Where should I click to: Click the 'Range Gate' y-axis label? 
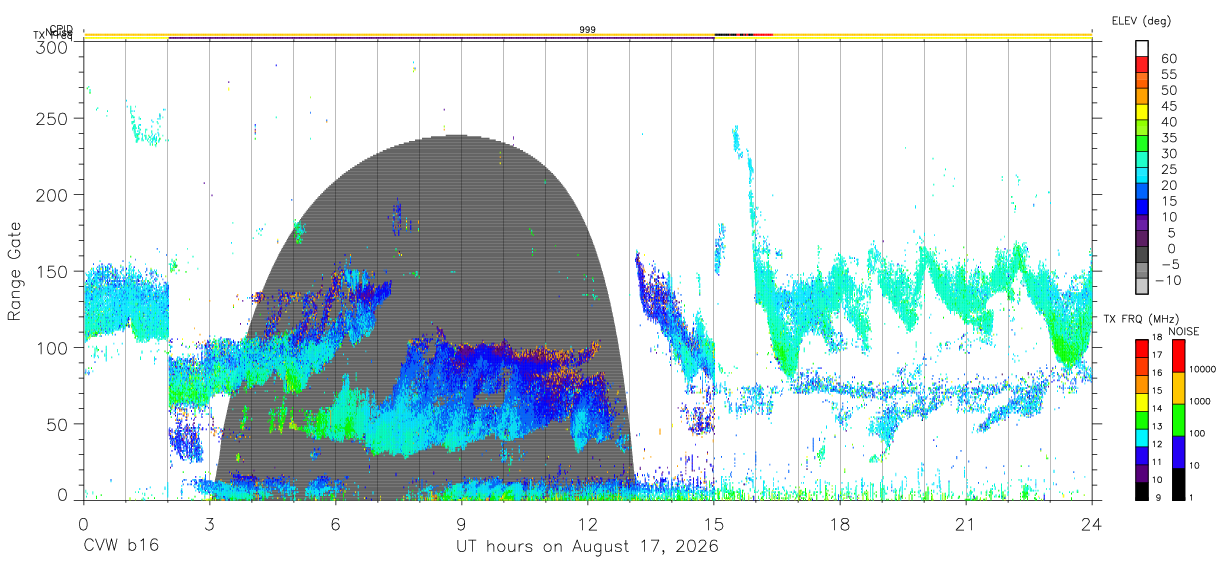(15, 272)
